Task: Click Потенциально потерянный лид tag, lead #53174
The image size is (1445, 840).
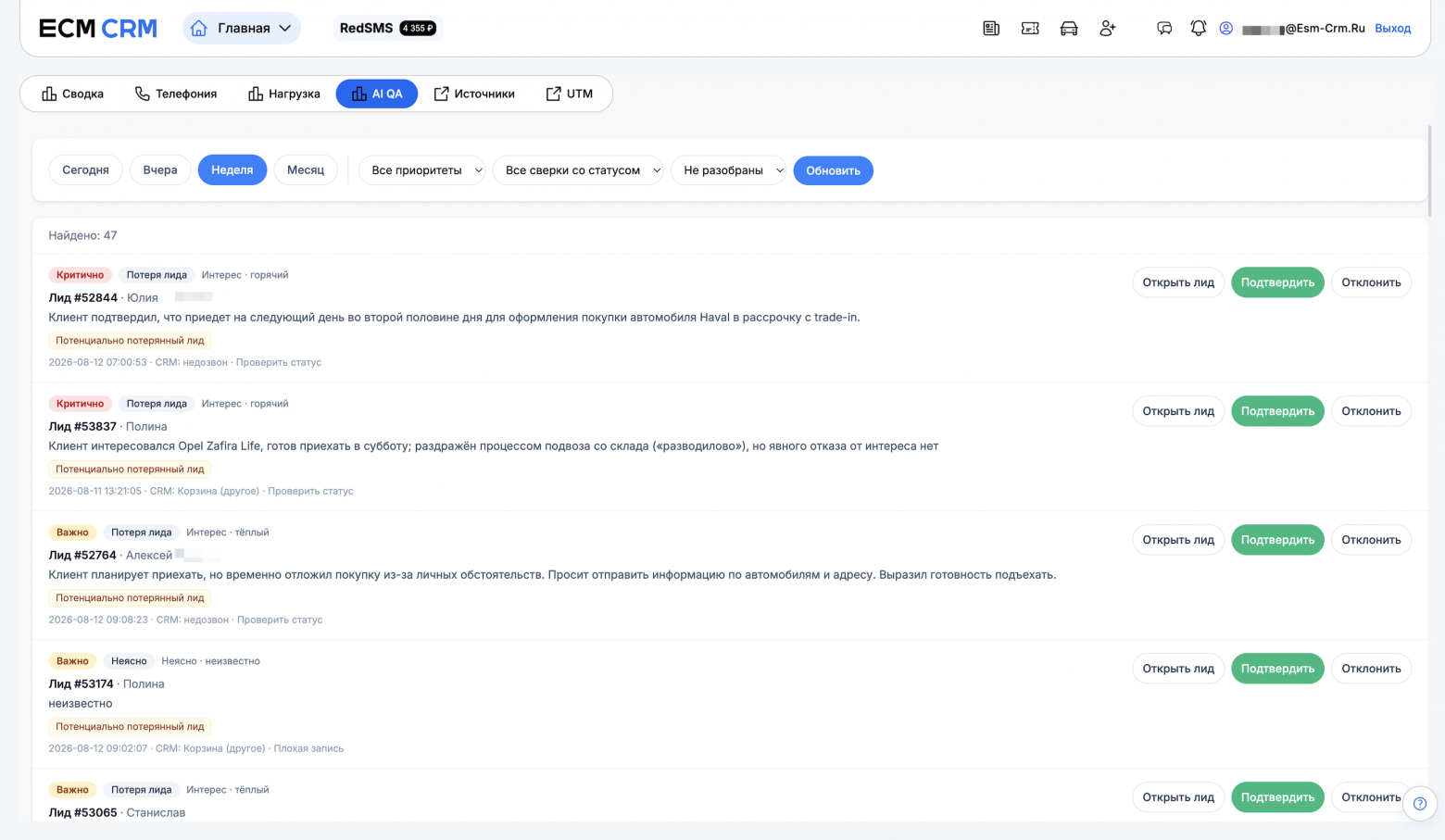Action: [x=130, y=727]
